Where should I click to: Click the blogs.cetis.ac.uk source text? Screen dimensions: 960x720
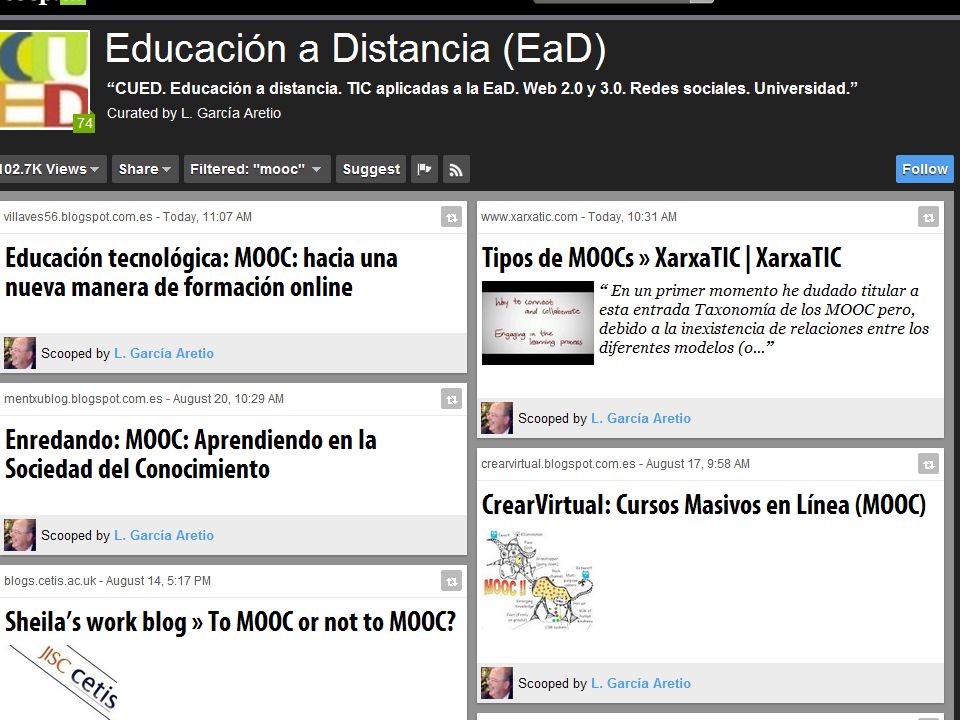(50, 581)
